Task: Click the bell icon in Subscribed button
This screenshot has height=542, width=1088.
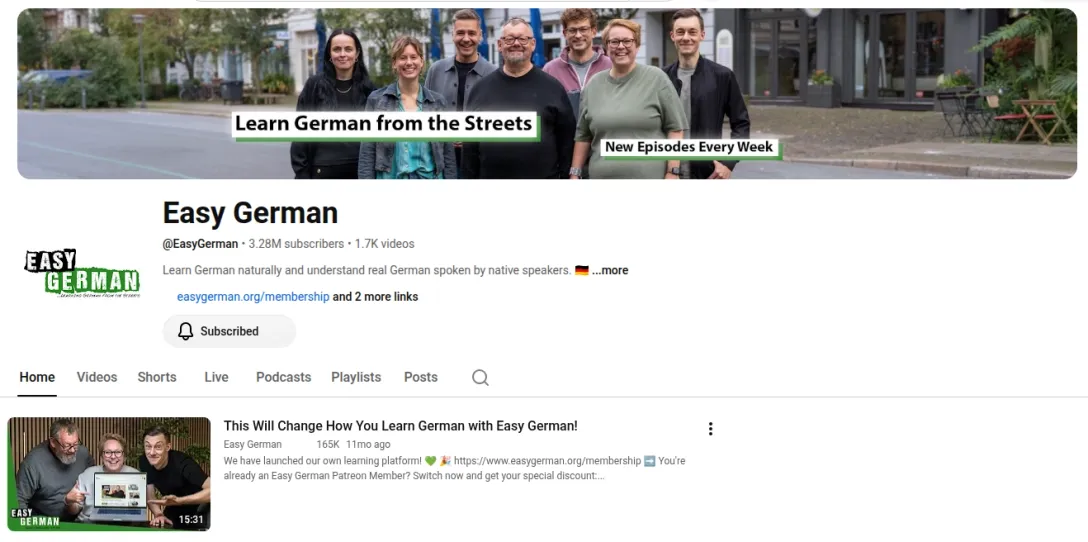Action: 185,331
